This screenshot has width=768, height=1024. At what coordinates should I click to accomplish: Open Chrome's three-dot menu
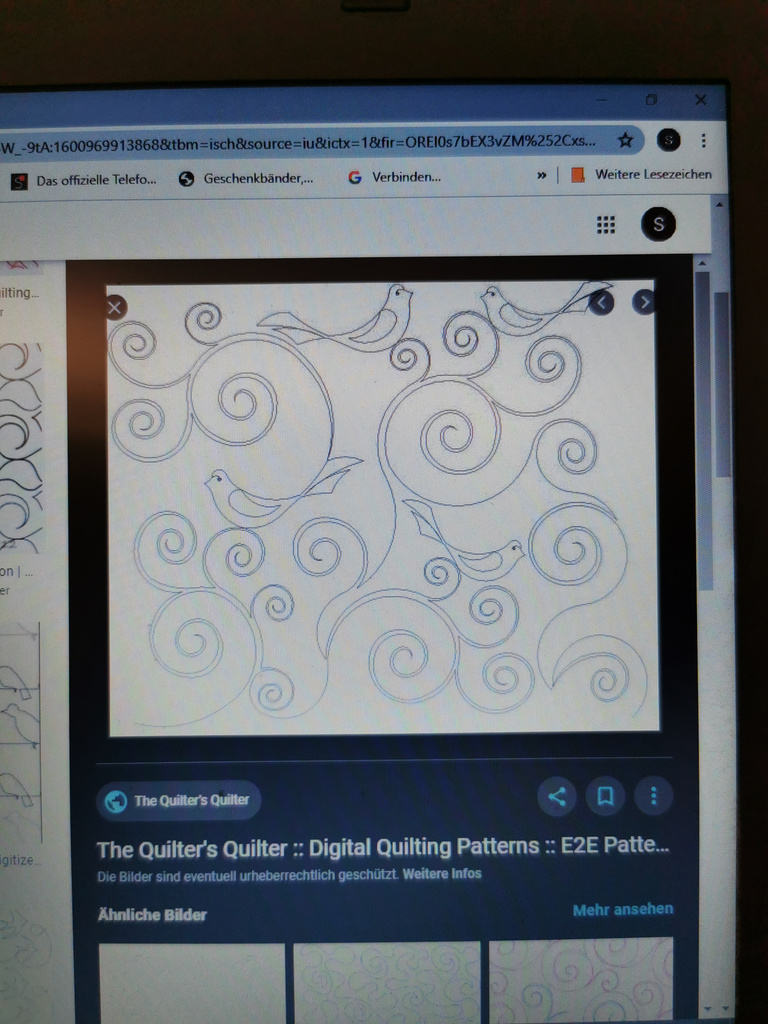tap(703, 141)
